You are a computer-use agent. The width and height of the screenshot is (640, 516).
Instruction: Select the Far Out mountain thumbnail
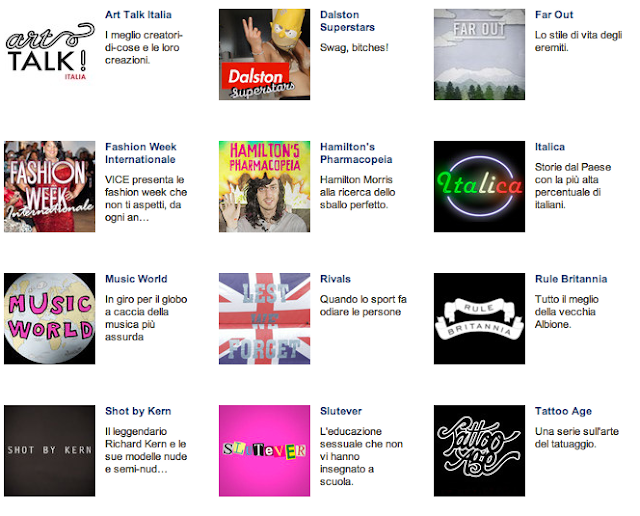click(479, 54)
